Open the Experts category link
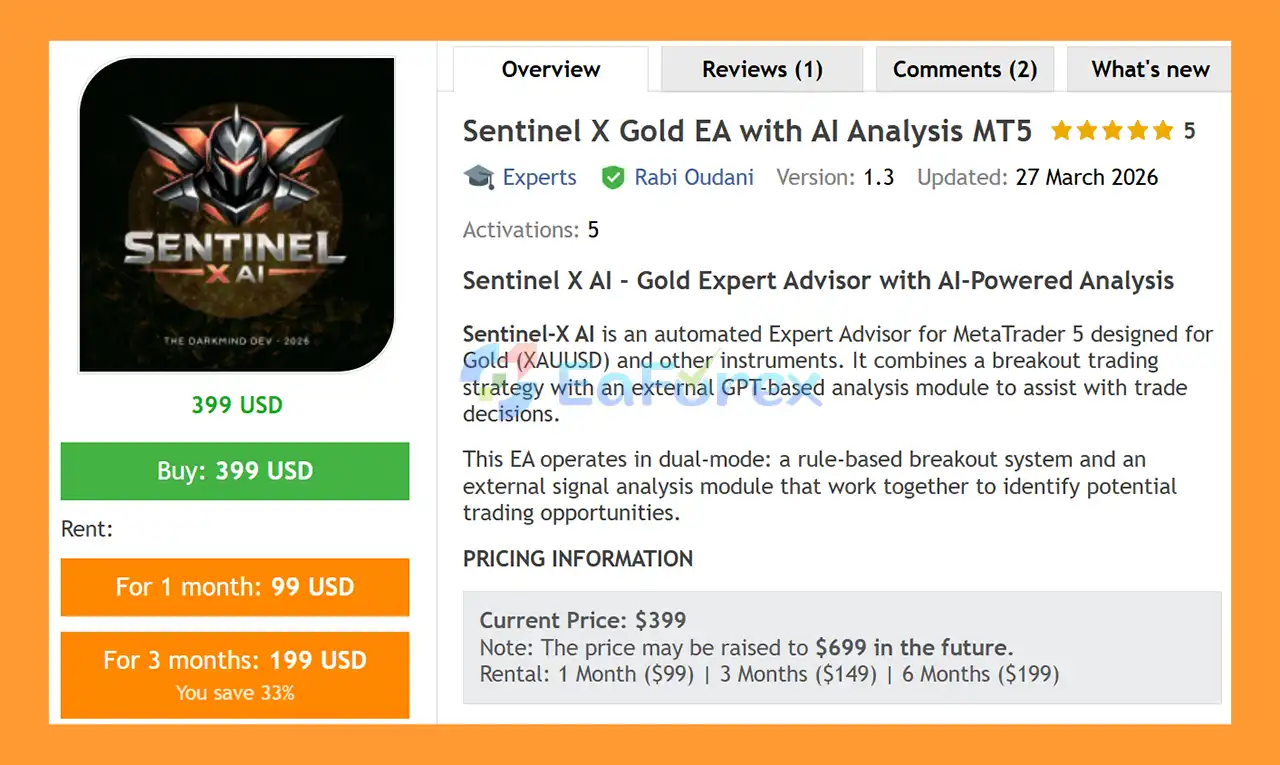 point(540,177)
